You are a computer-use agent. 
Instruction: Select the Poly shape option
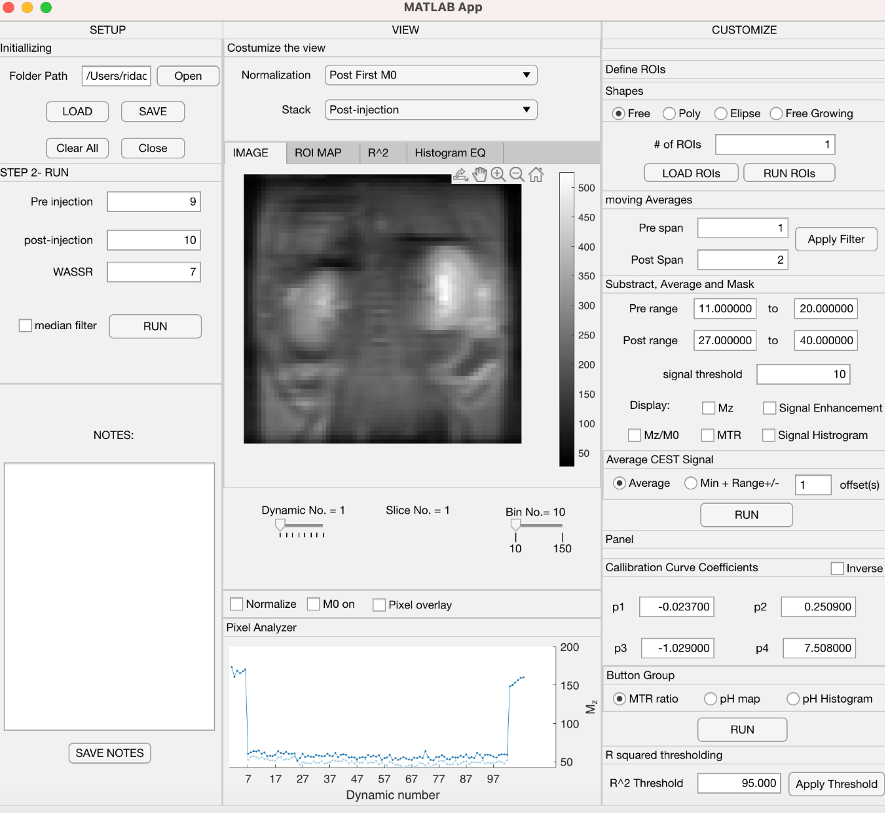click(x=669, y=113)
